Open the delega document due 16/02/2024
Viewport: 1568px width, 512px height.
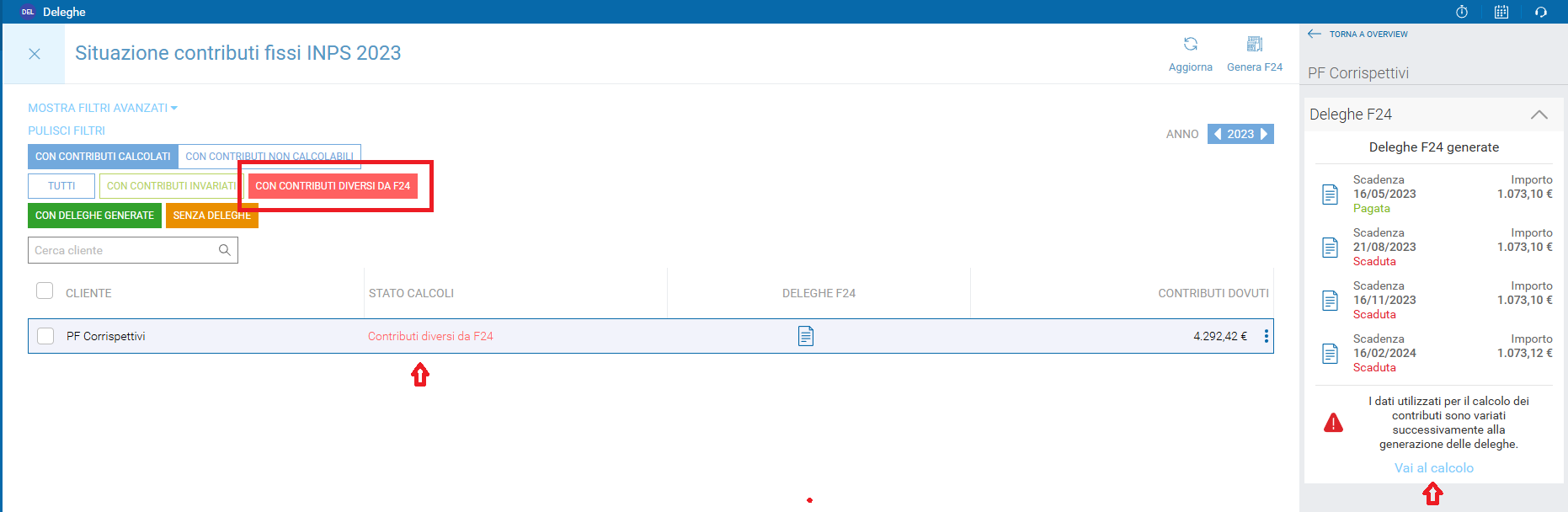1331,354
